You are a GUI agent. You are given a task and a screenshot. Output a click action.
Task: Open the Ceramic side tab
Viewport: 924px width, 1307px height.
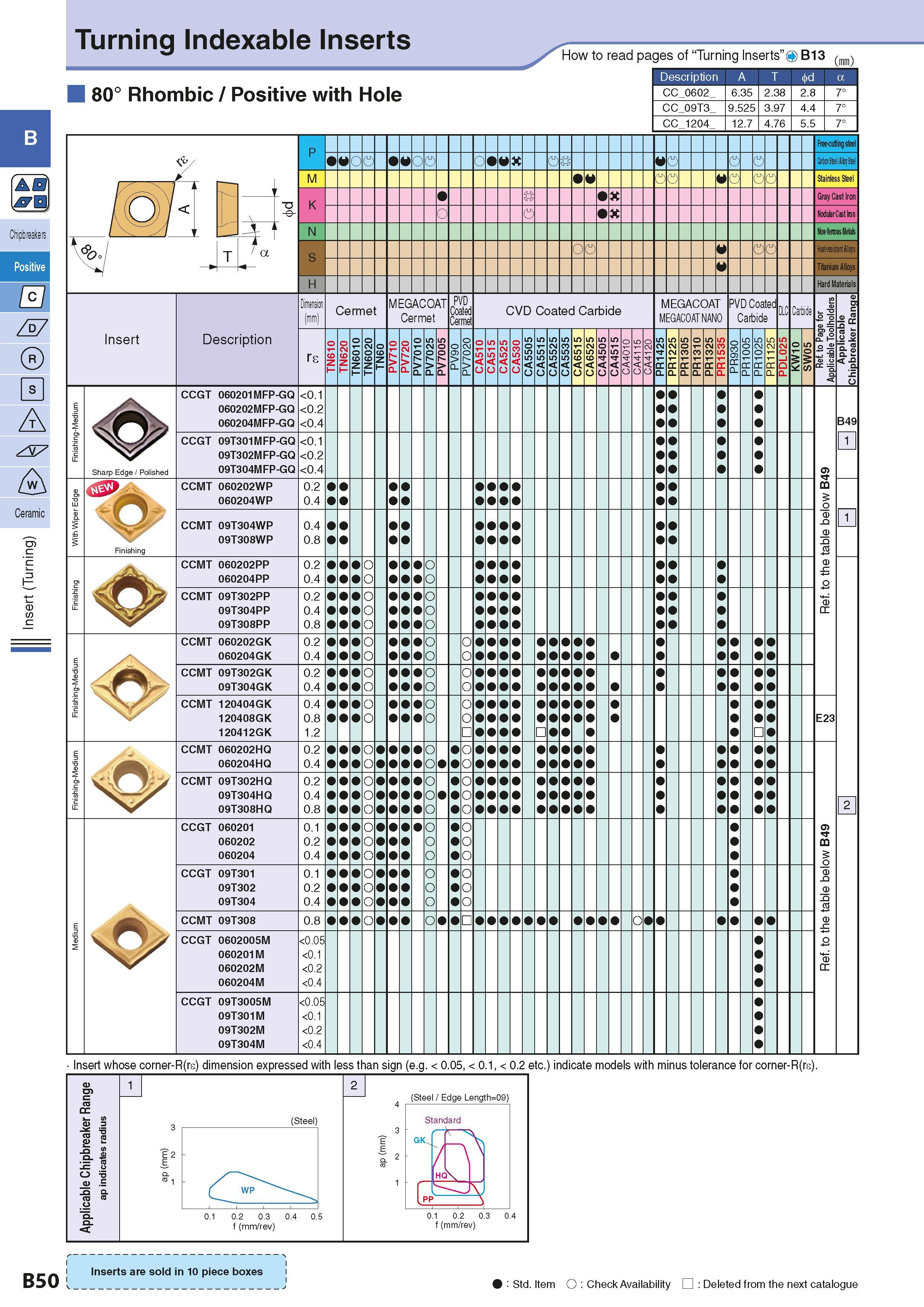coord(25,513)
